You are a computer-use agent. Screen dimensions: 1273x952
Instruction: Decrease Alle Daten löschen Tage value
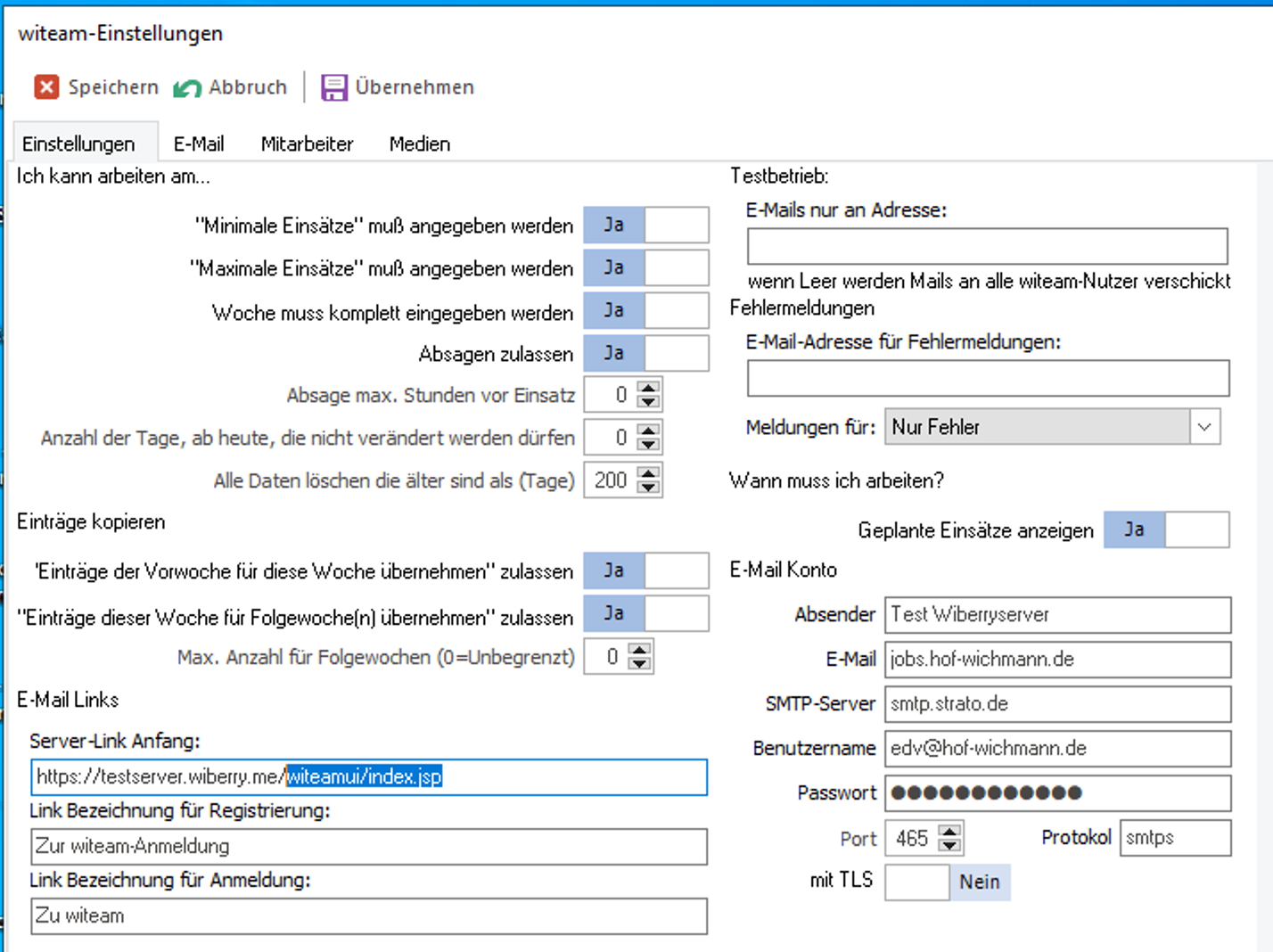coord(649,488)
